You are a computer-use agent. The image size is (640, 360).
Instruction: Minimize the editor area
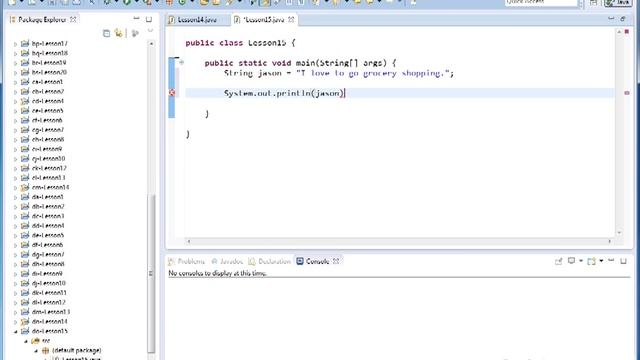coord(611,18)
